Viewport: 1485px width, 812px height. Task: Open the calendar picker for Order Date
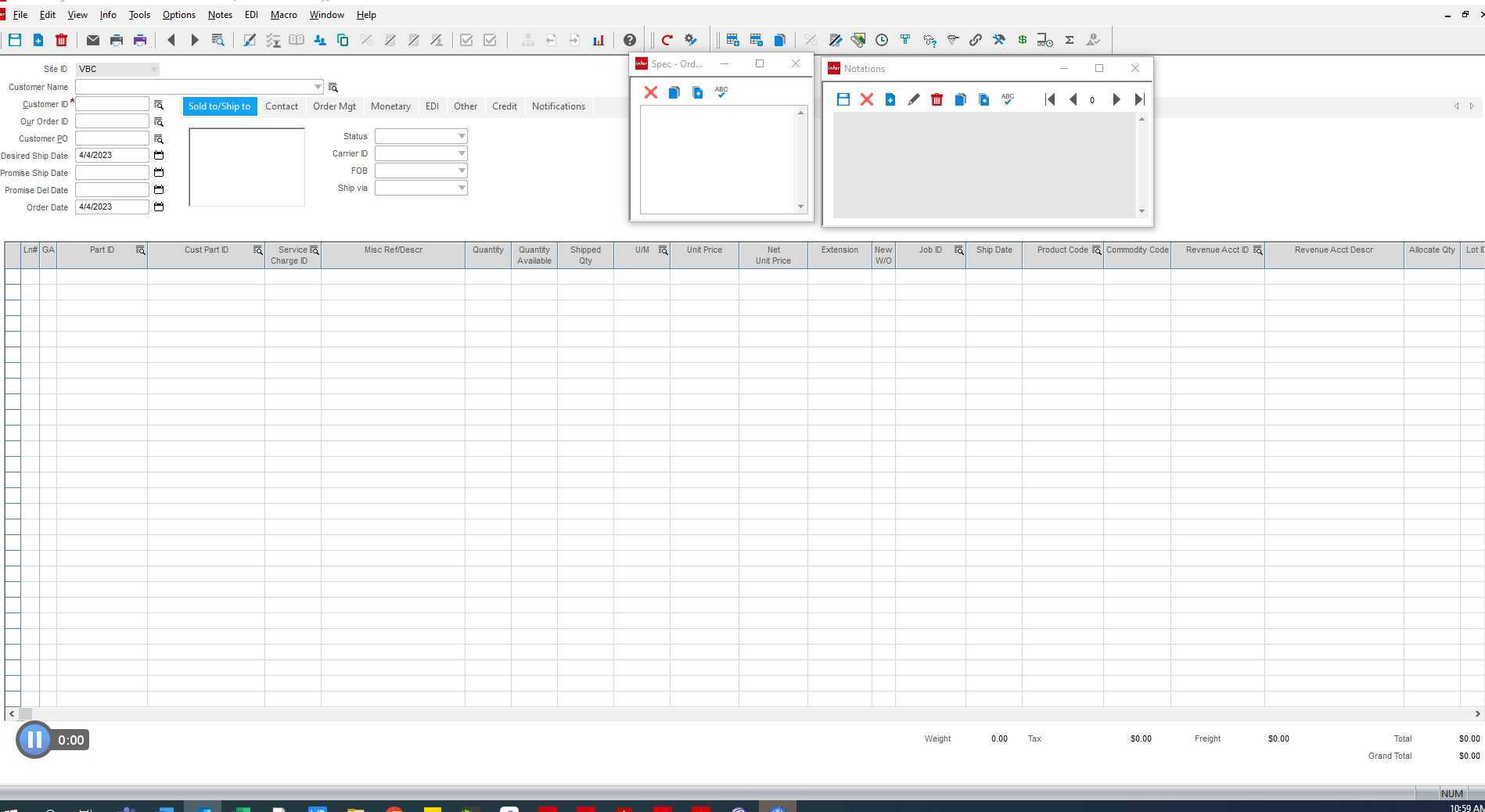coord(159,207)
